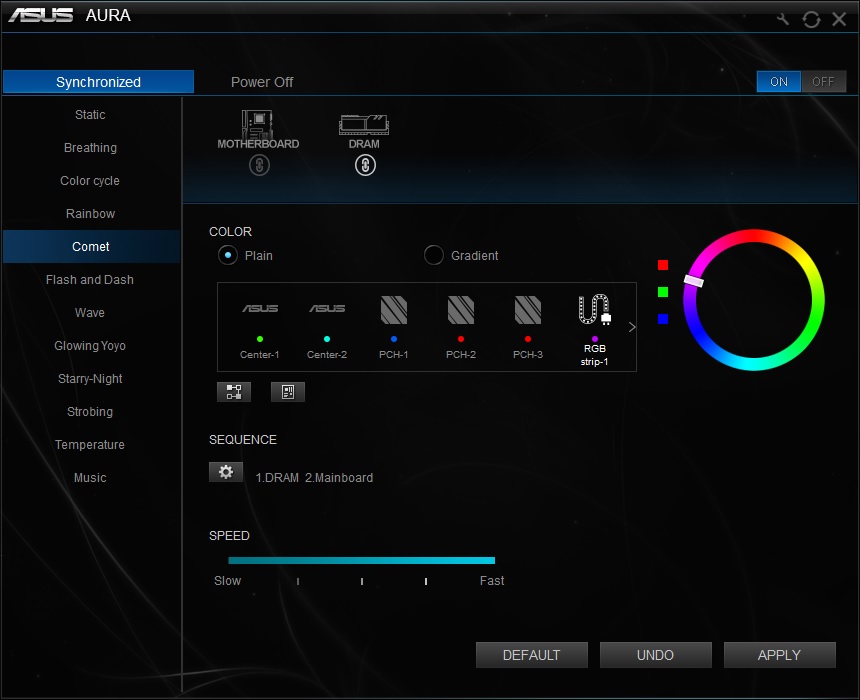The height and width of the screenshot is (700, 860).
Task: Click the Speed slider bar
Action: pos(361,560)
